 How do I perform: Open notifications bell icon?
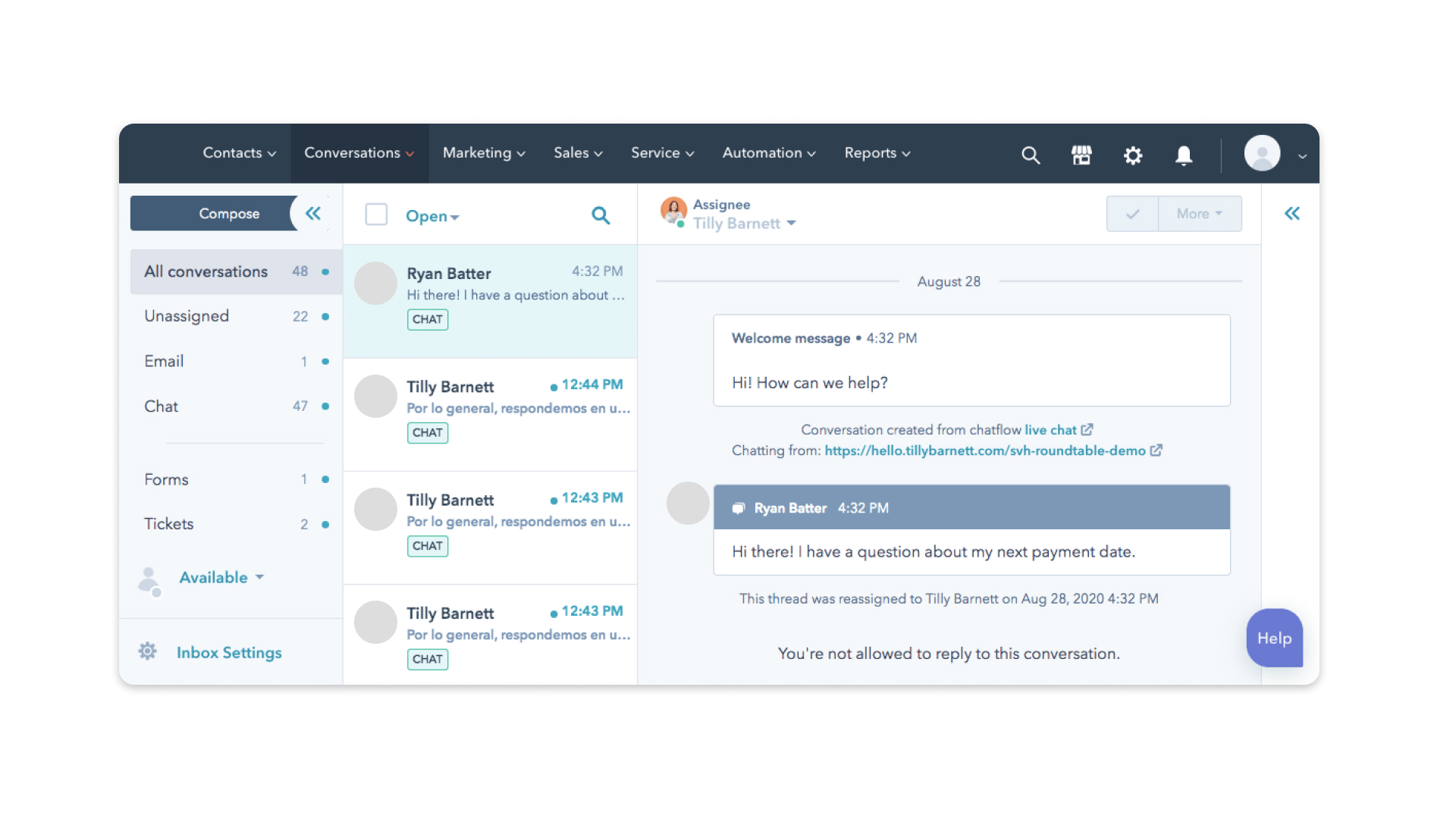[1183, 155]
